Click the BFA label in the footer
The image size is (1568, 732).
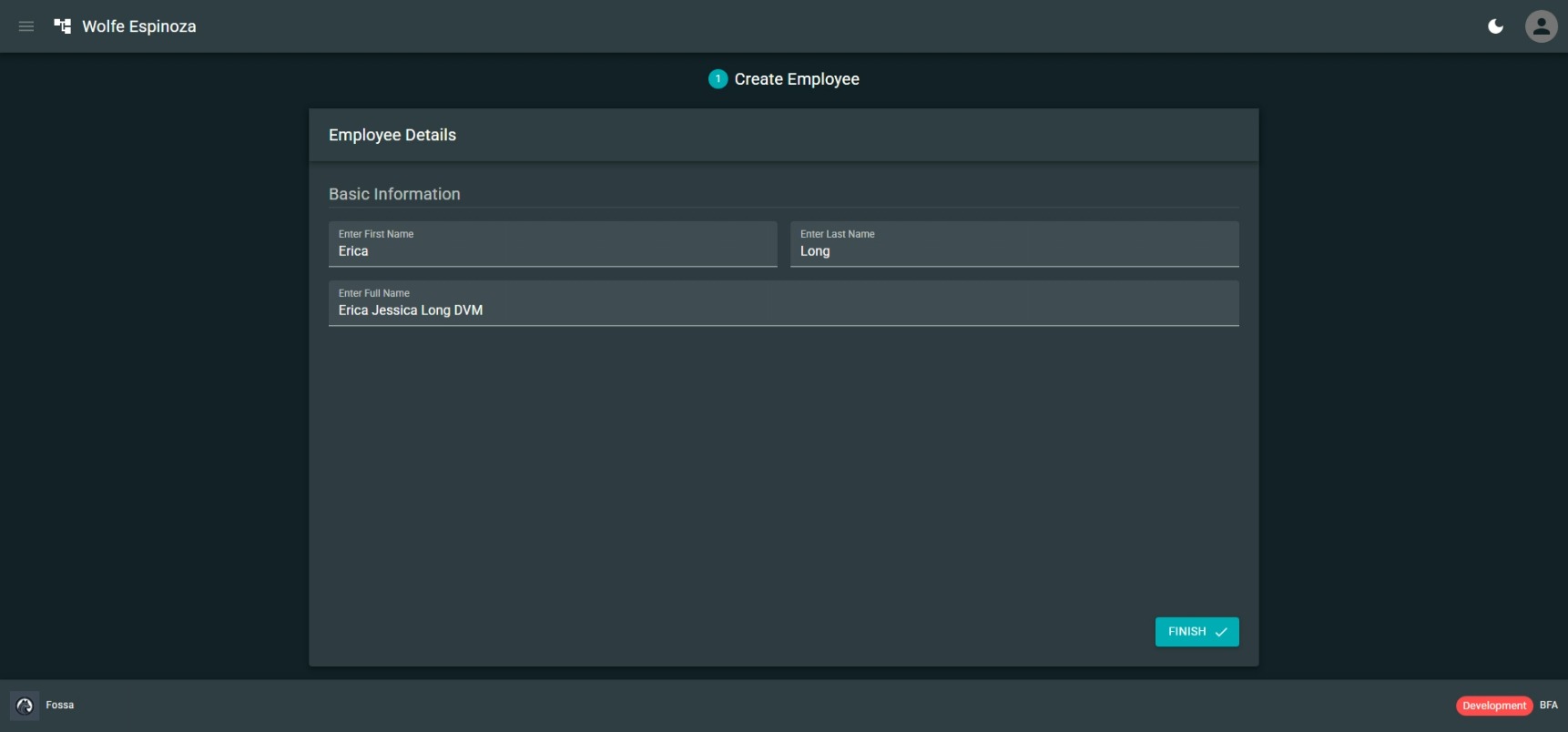[x=1548, y=705]
